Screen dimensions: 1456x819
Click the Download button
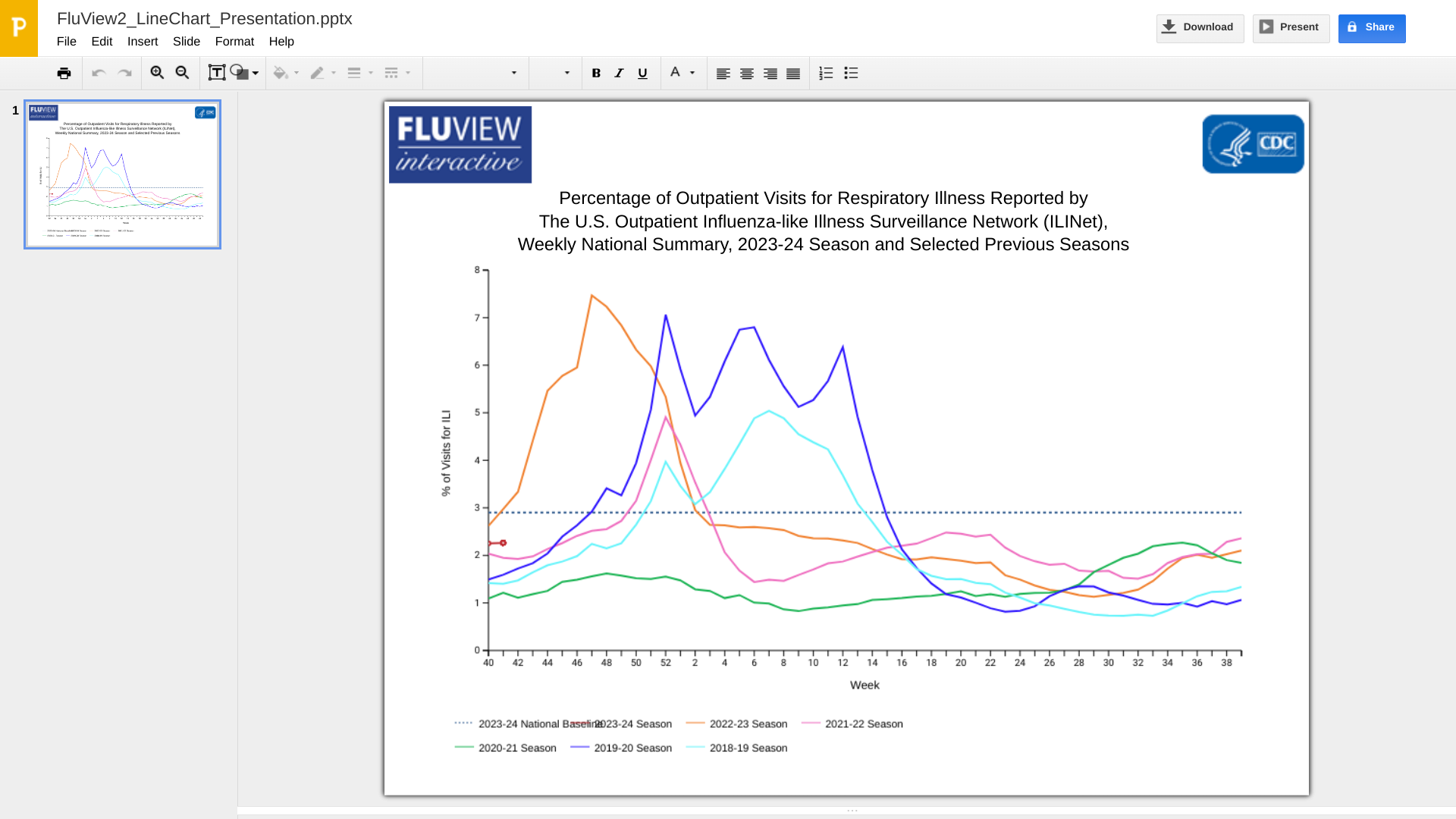click(x=1200, y=28)
